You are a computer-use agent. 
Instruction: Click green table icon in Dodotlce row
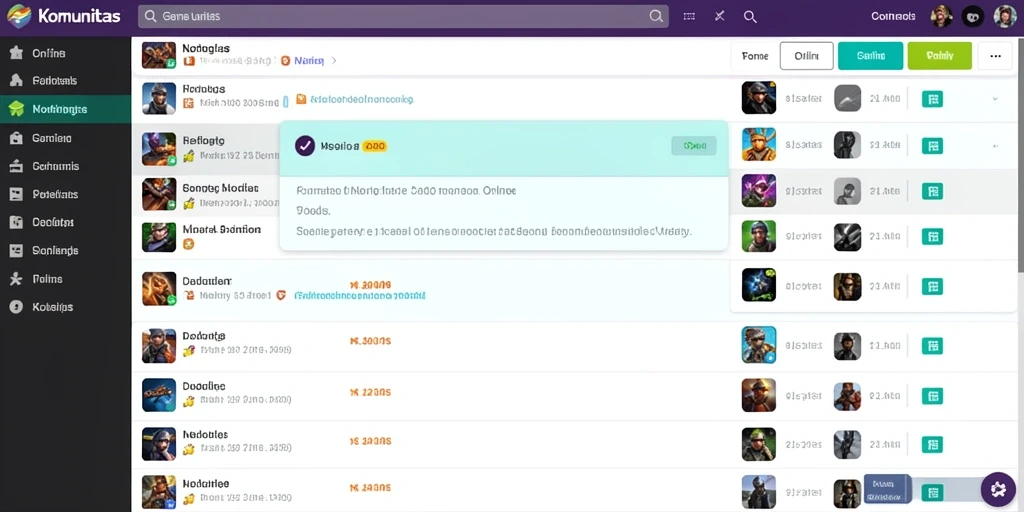[x=932, y=396]
